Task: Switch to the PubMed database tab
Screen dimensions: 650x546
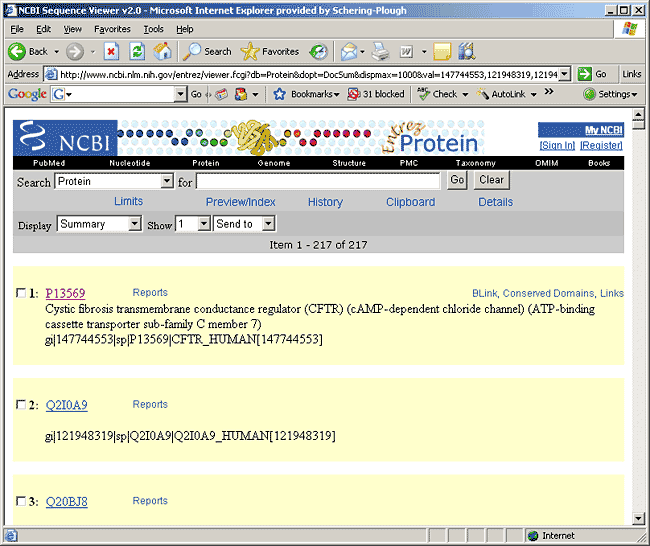Action: click(49, 163)
